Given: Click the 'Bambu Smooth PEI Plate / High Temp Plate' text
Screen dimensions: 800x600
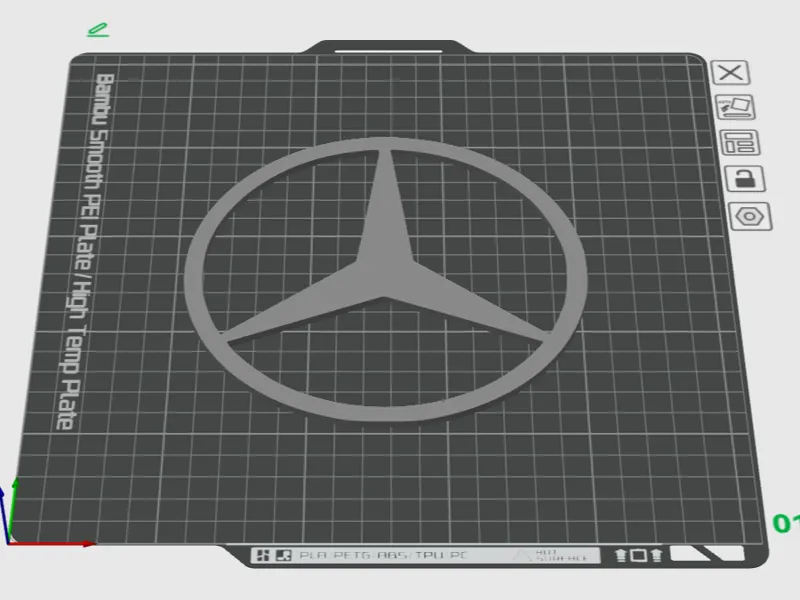Looking at the screenshot, I should point(86,251).
